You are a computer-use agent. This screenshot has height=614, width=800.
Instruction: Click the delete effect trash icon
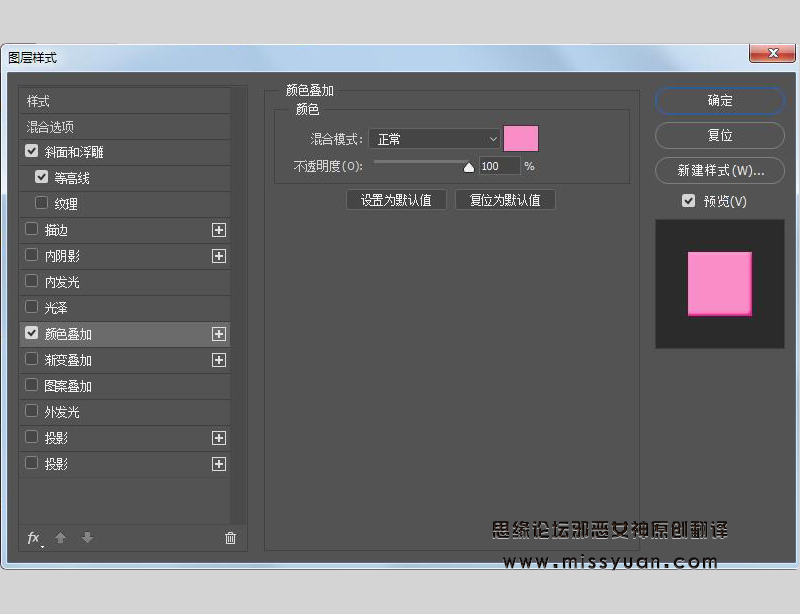tap(230, 538)
